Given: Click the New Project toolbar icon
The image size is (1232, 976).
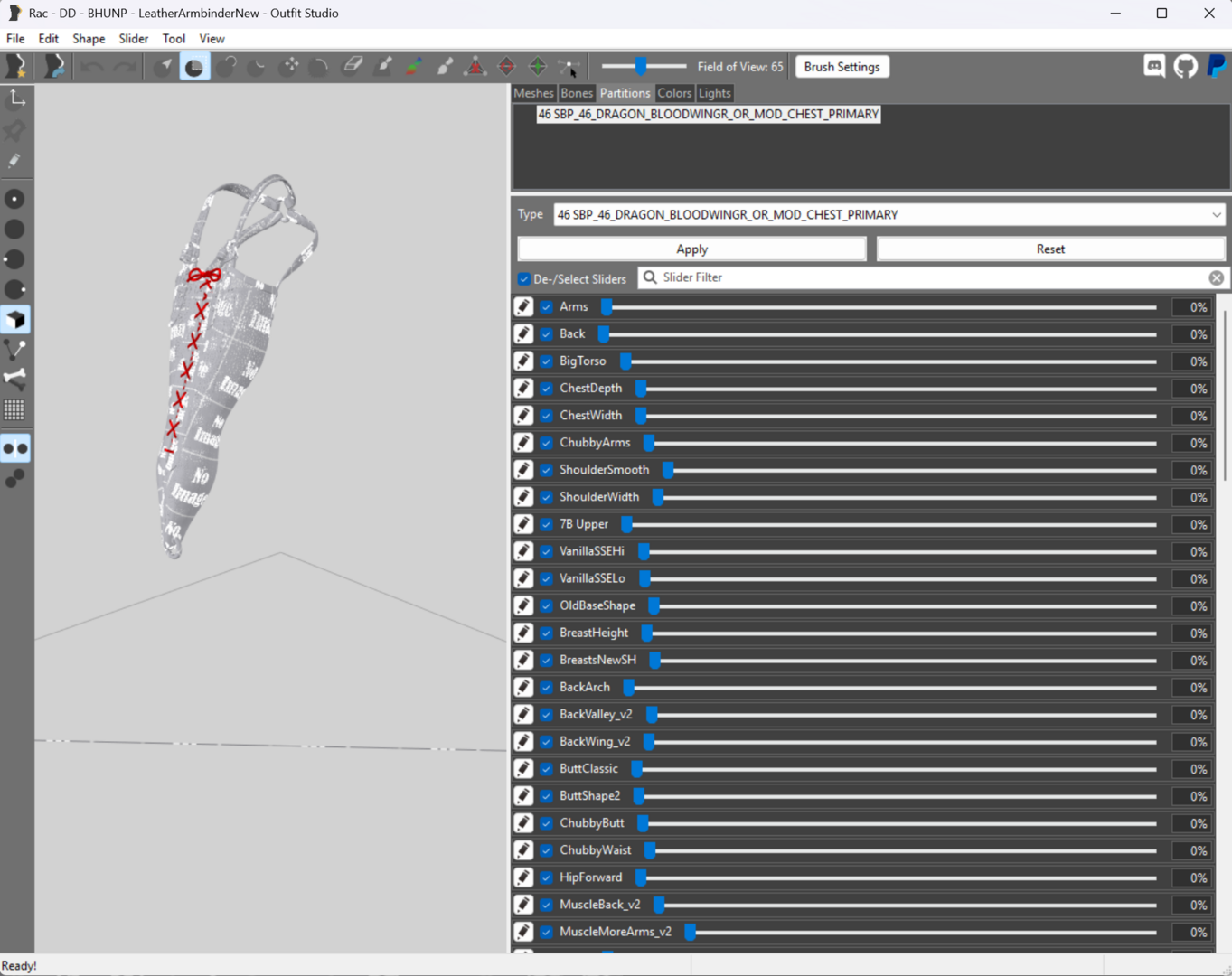Looking at the screenshot, I should pyautogui.click(x=16, y=67).
